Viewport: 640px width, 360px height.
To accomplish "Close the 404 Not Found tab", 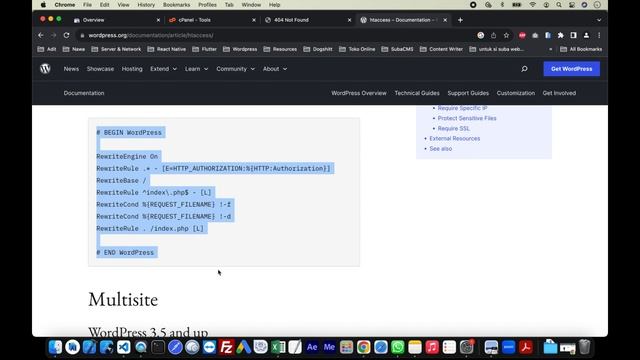I will click(x=349, y=20).
